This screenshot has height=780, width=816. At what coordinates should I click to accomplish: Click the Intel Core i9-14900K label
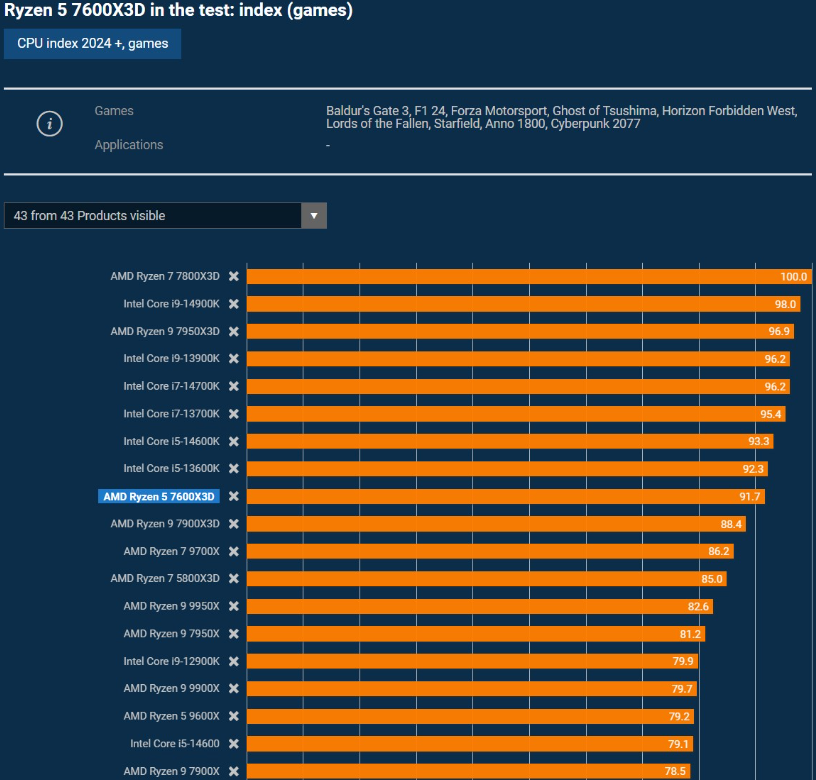pos(171,304)
